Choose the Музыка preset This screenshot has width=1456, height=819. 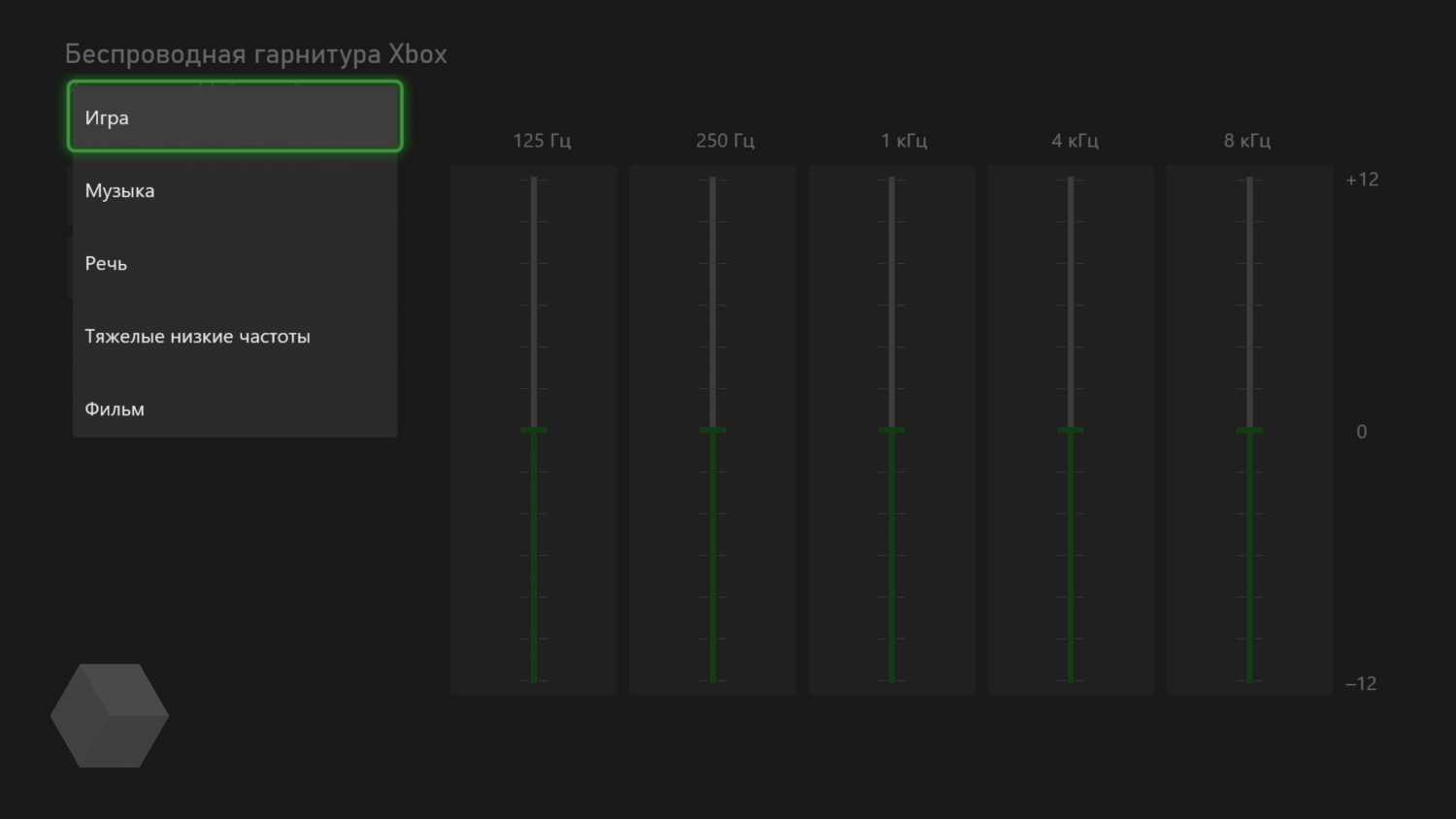[235, 190]
